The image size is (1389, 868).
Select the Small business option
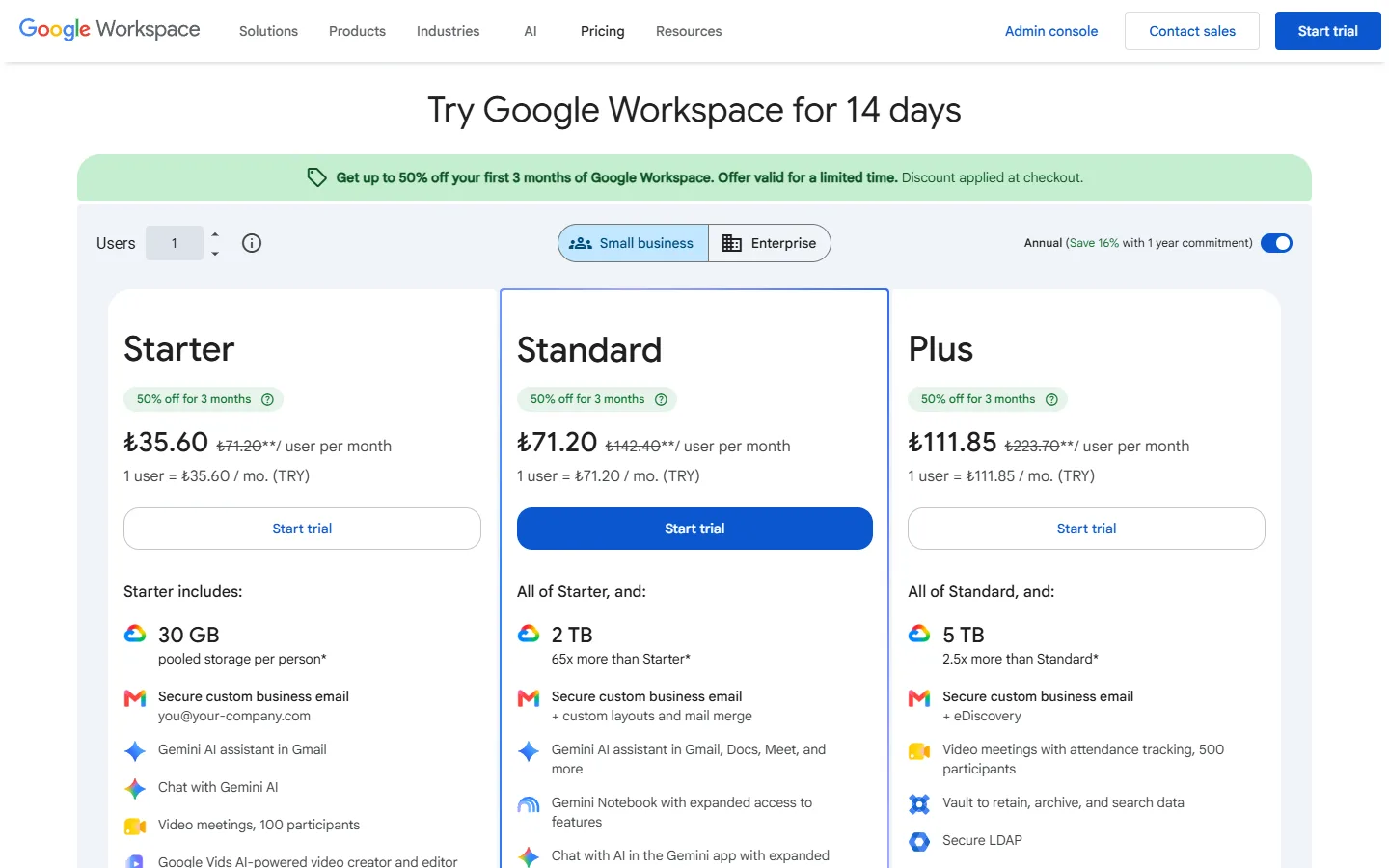(x=633, y=243)
